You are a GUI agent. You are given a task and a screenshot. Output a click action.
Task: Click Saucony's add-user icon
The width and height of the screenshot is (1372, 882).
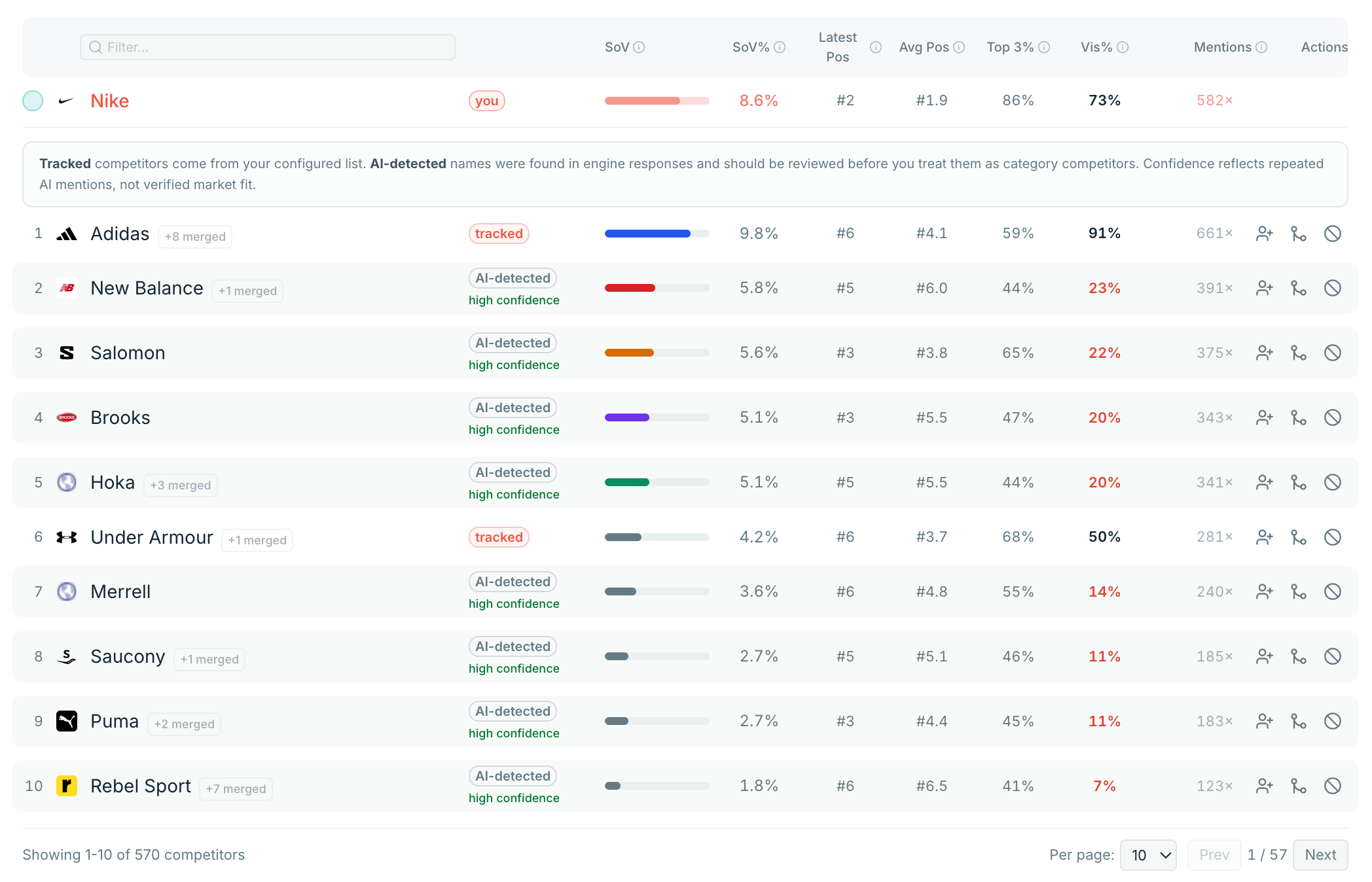point(1265,656)
